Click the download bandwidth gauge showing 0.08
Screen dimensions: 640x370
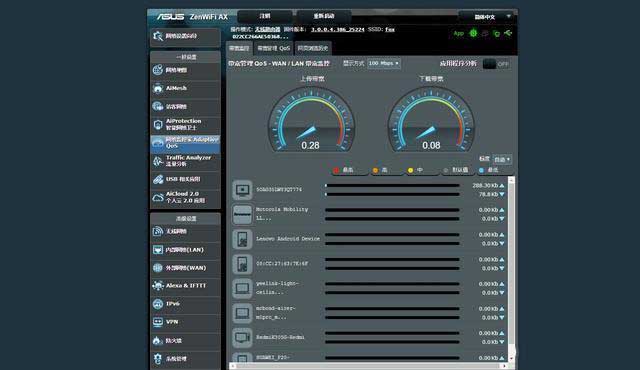(431, 119)
